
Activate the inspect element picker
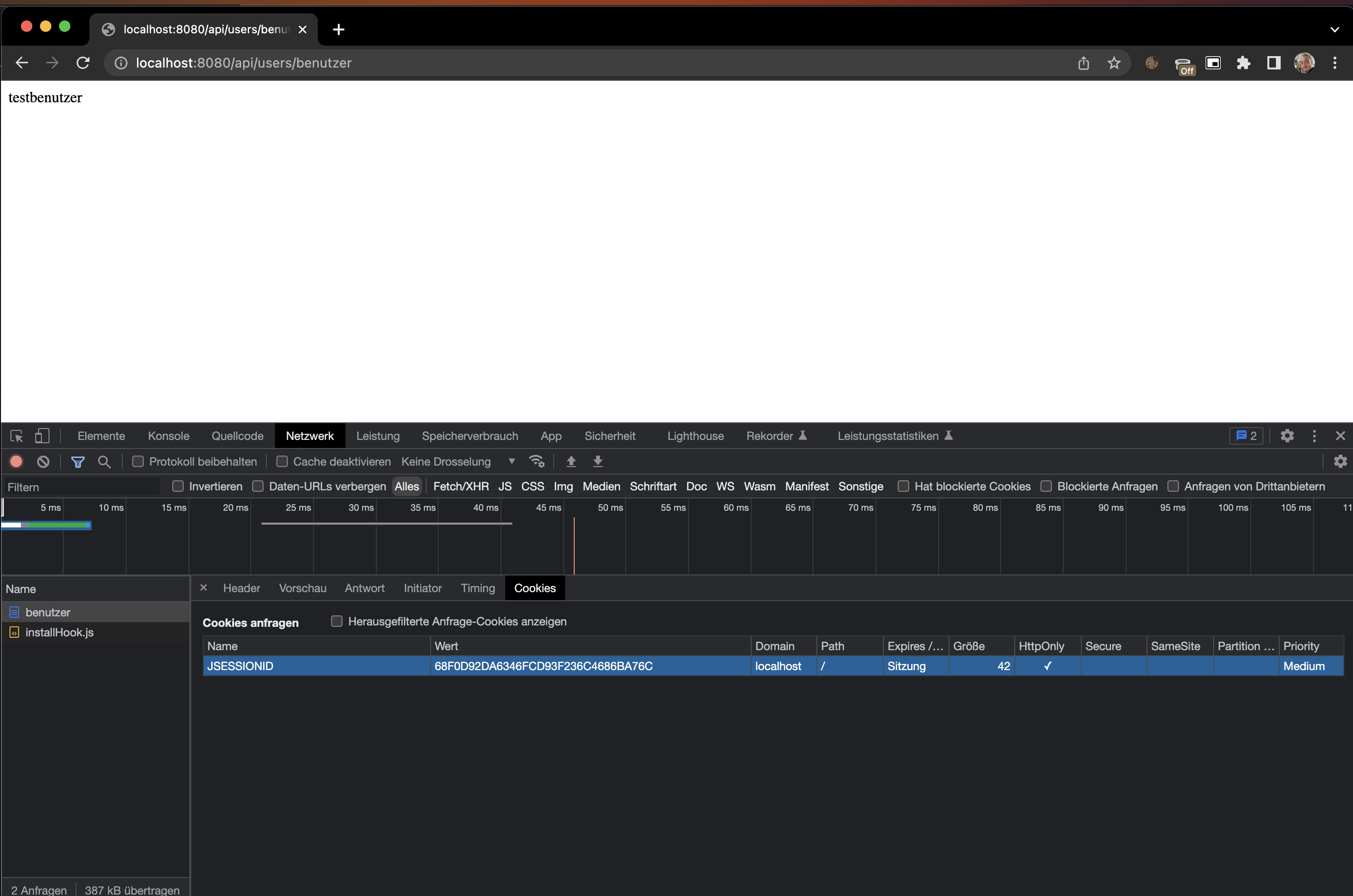[x=17, y=436]
